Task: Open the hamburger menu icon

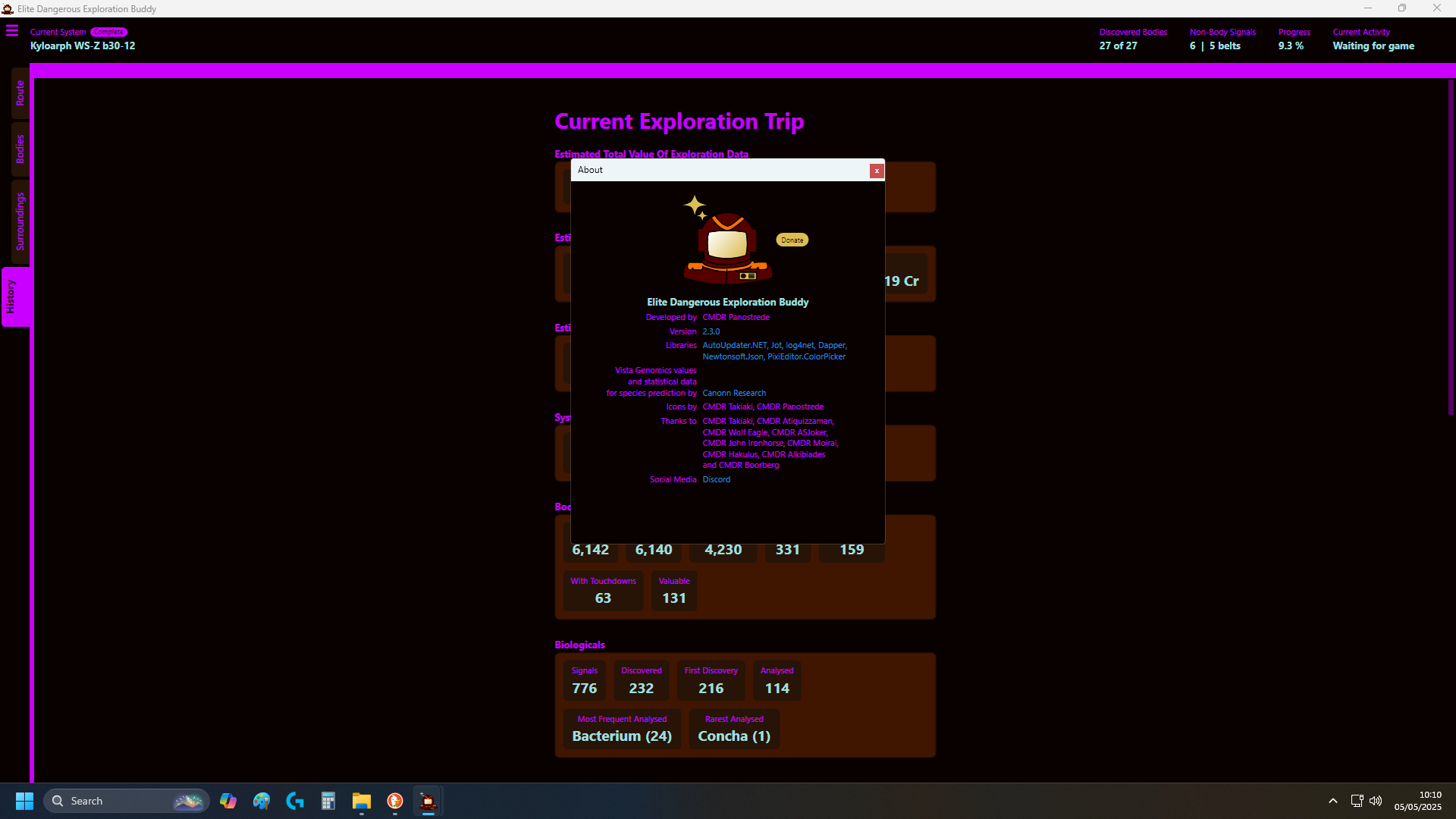Action: pos(12,31)
